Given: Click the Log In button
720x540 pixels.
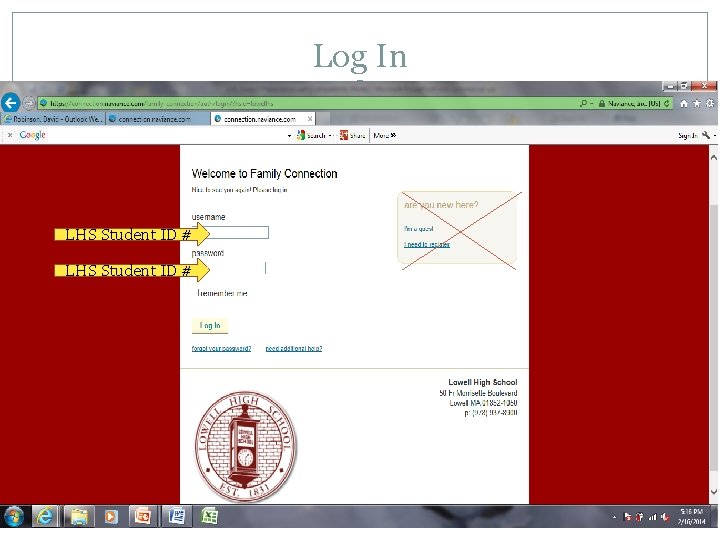Looking at the screenshot, I should point(210,326).
